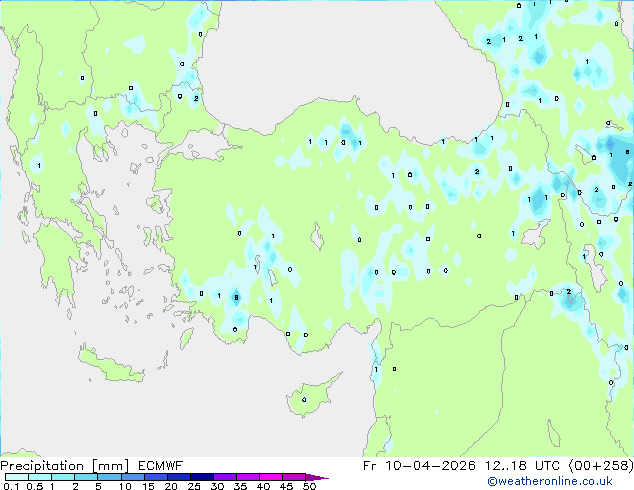
Task: Click the 0.1–0.5 mm palest legend swatch
Action: (17, 477)
